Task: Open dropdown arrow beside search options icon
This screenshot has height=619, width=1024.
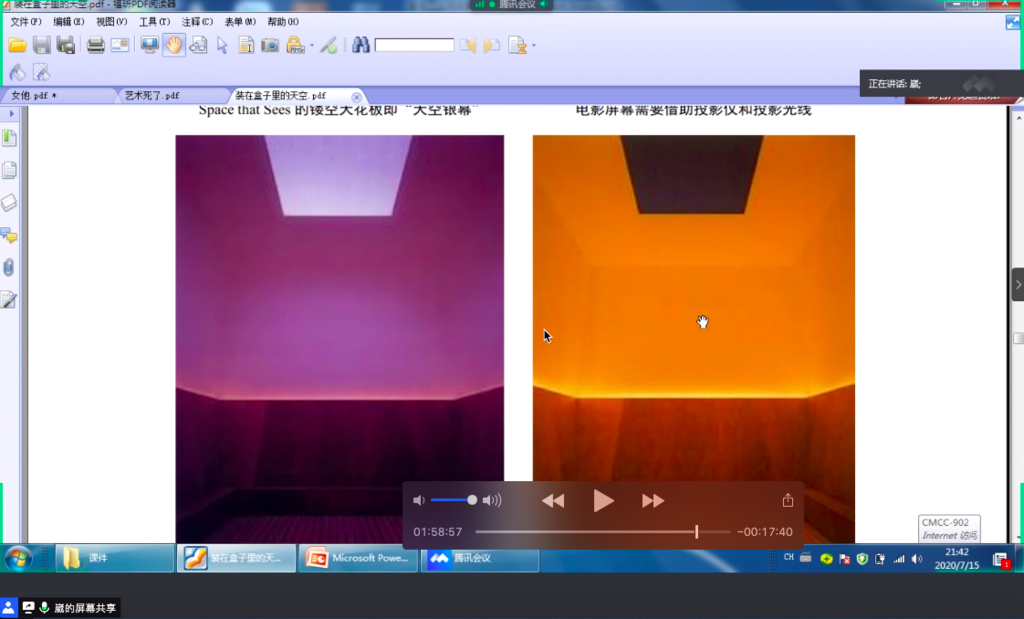Action: (534, 46)
